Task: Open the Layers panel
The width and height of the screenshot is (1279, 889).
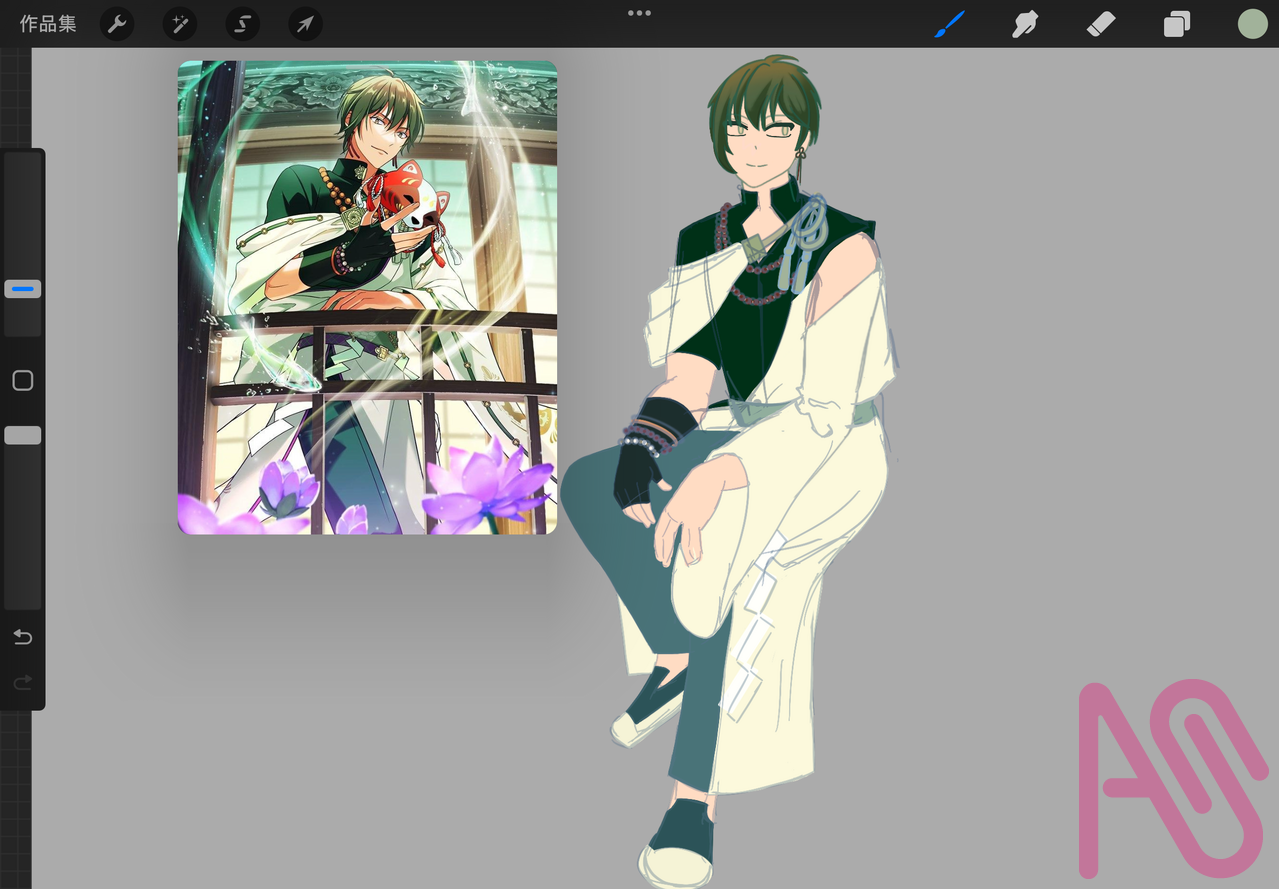Action: [1176, 23]
